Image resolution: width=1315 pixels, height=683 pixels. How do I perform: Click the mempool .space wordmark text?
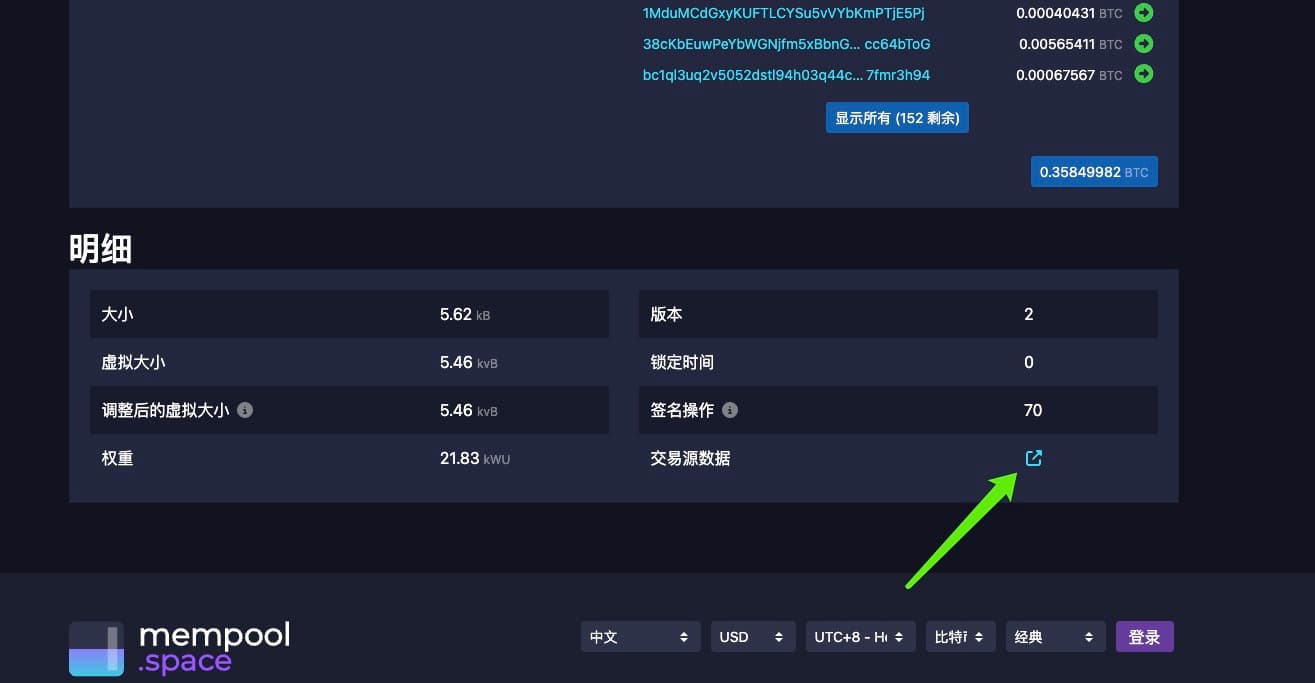(214, 647)
